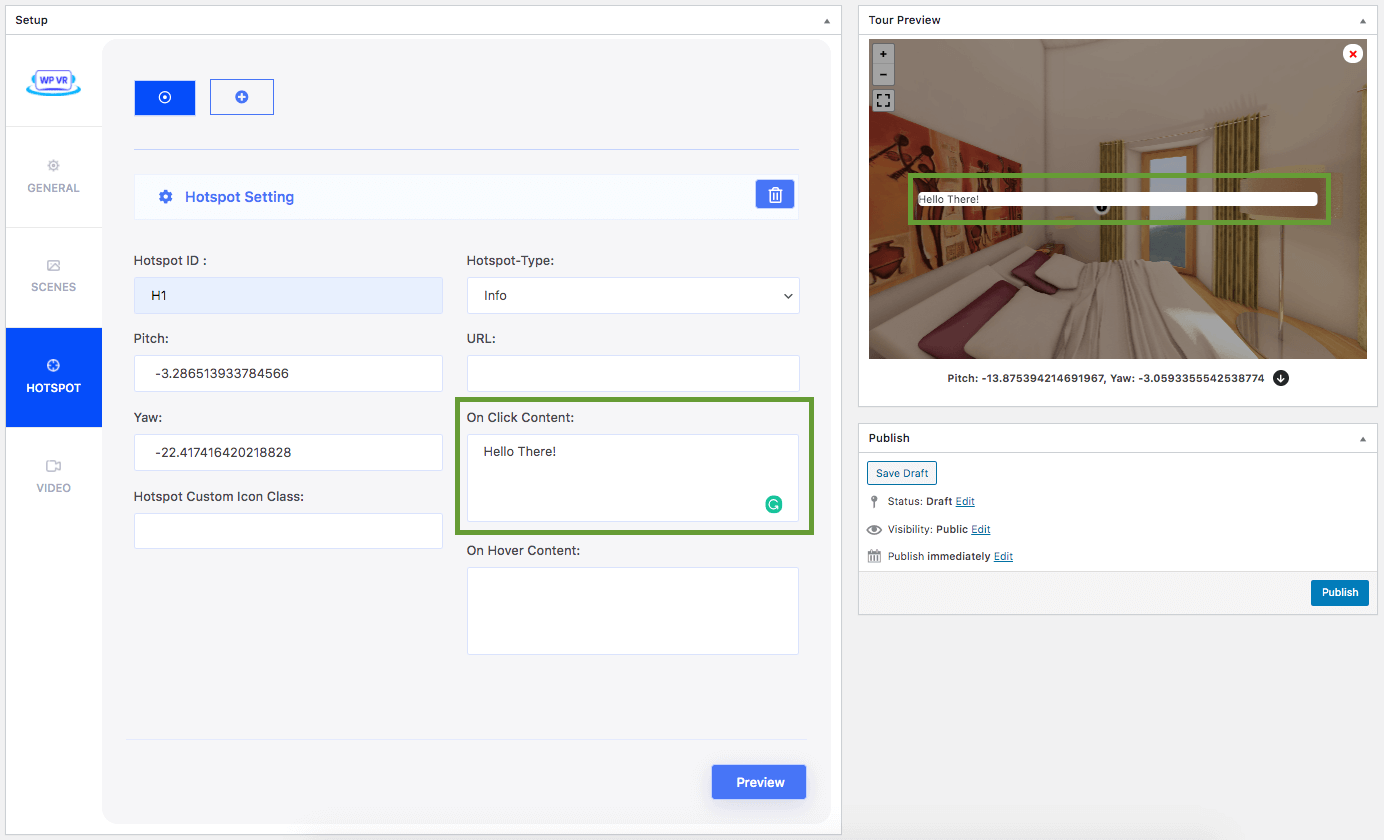Close the tour preview with red X
This screenshot has height=840, width=1384.
pyautogui.click(x=1352, y=54)
